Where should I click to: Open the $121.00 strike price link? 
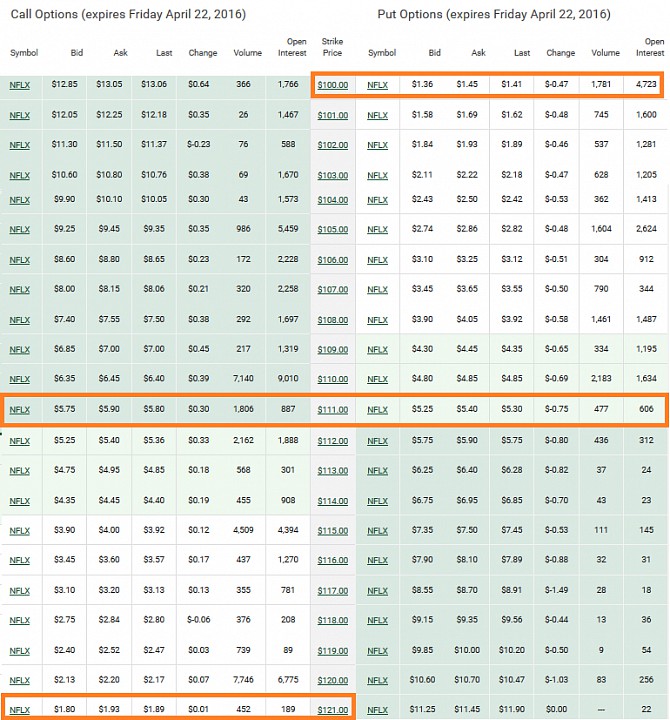[x=332, y=710]
